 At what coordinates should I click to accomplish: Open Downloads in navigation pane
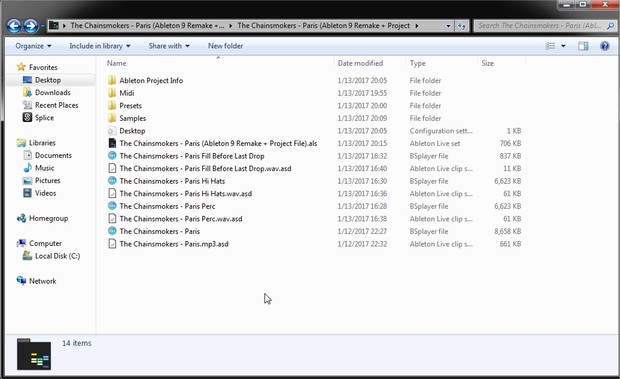pyautogui.click(x=47, y=92)
